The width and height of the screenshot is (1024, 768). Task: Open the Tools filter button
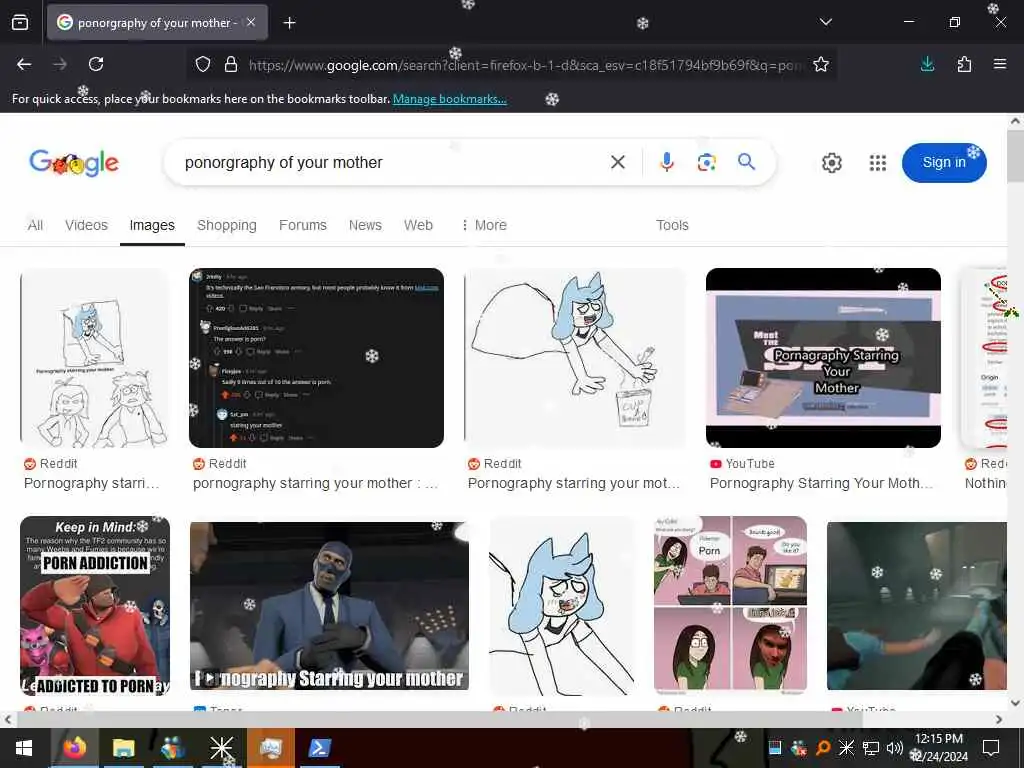click(672, 225)
